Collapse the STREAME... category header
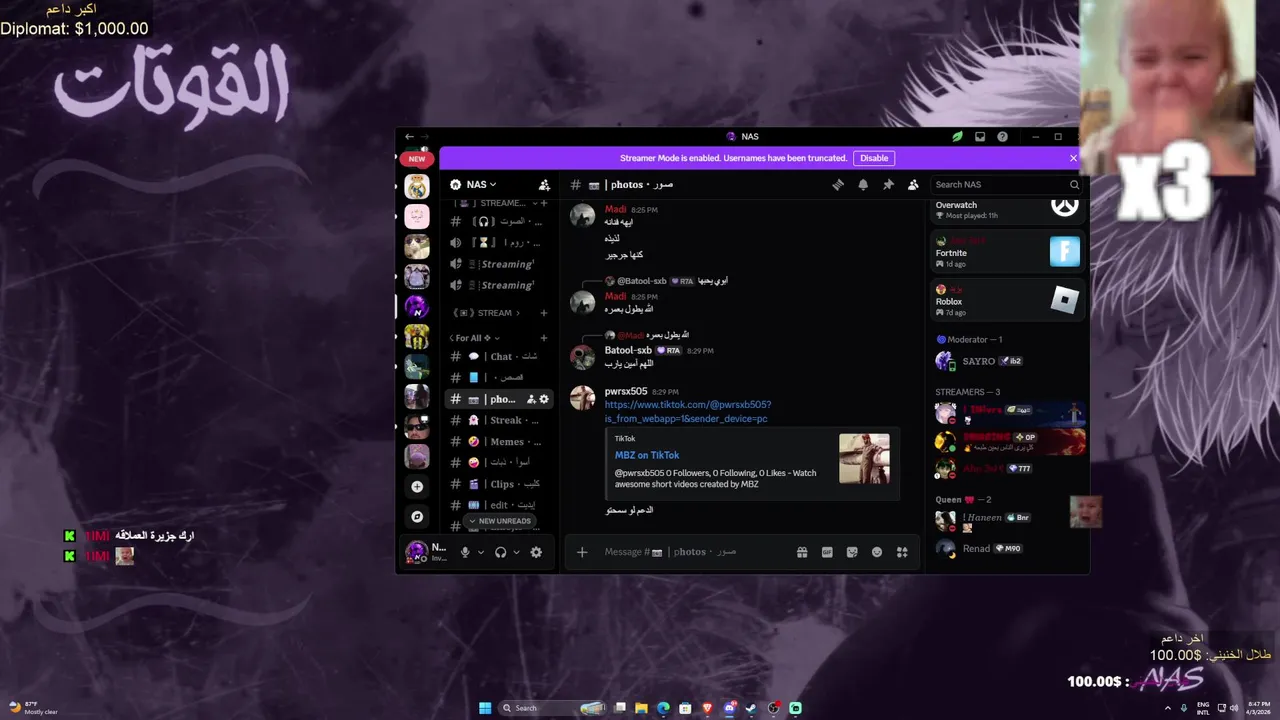 [499, 203]
